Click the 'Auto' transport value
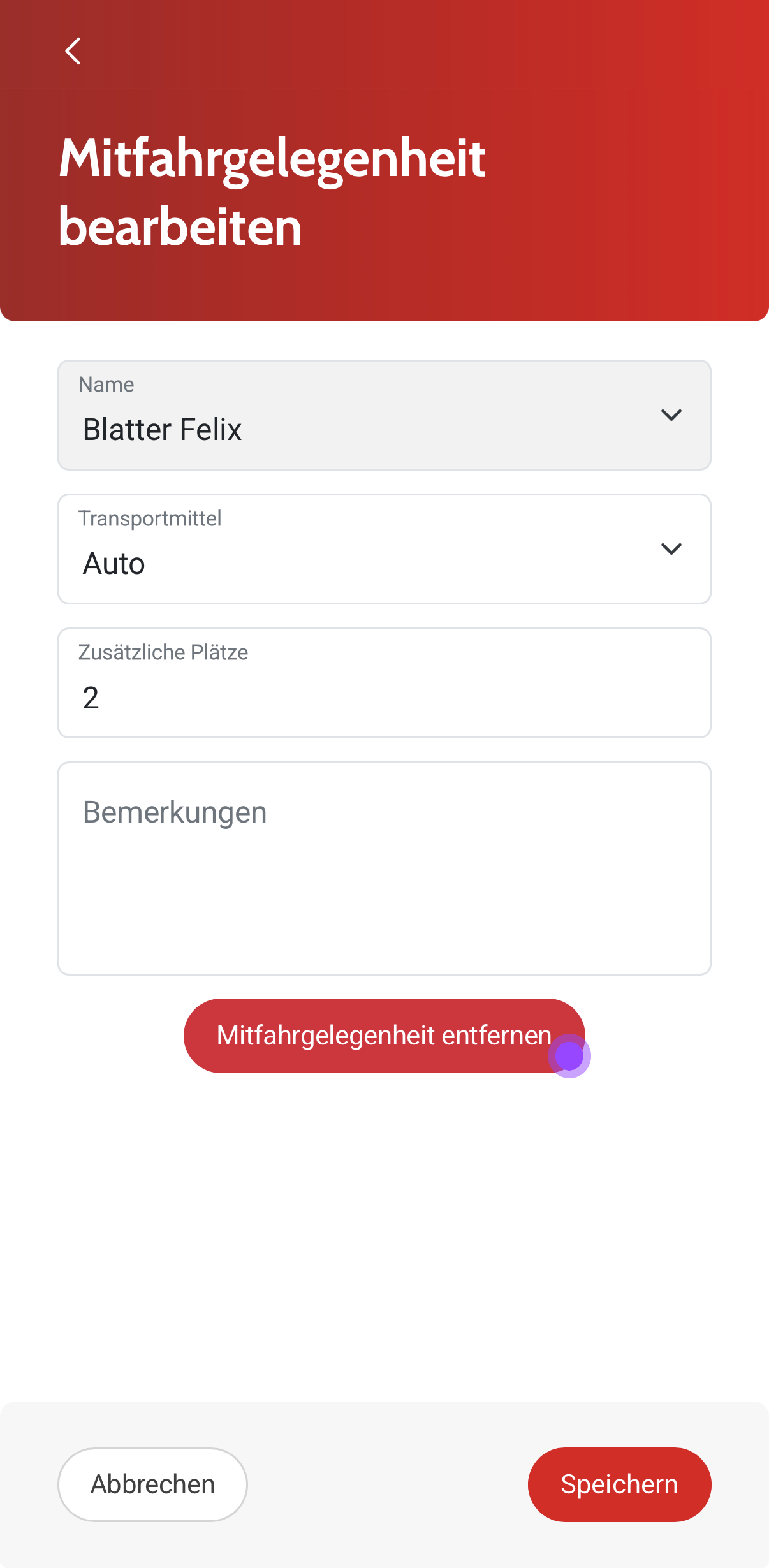Screen dimensions: 769x1568 (114, 564)
